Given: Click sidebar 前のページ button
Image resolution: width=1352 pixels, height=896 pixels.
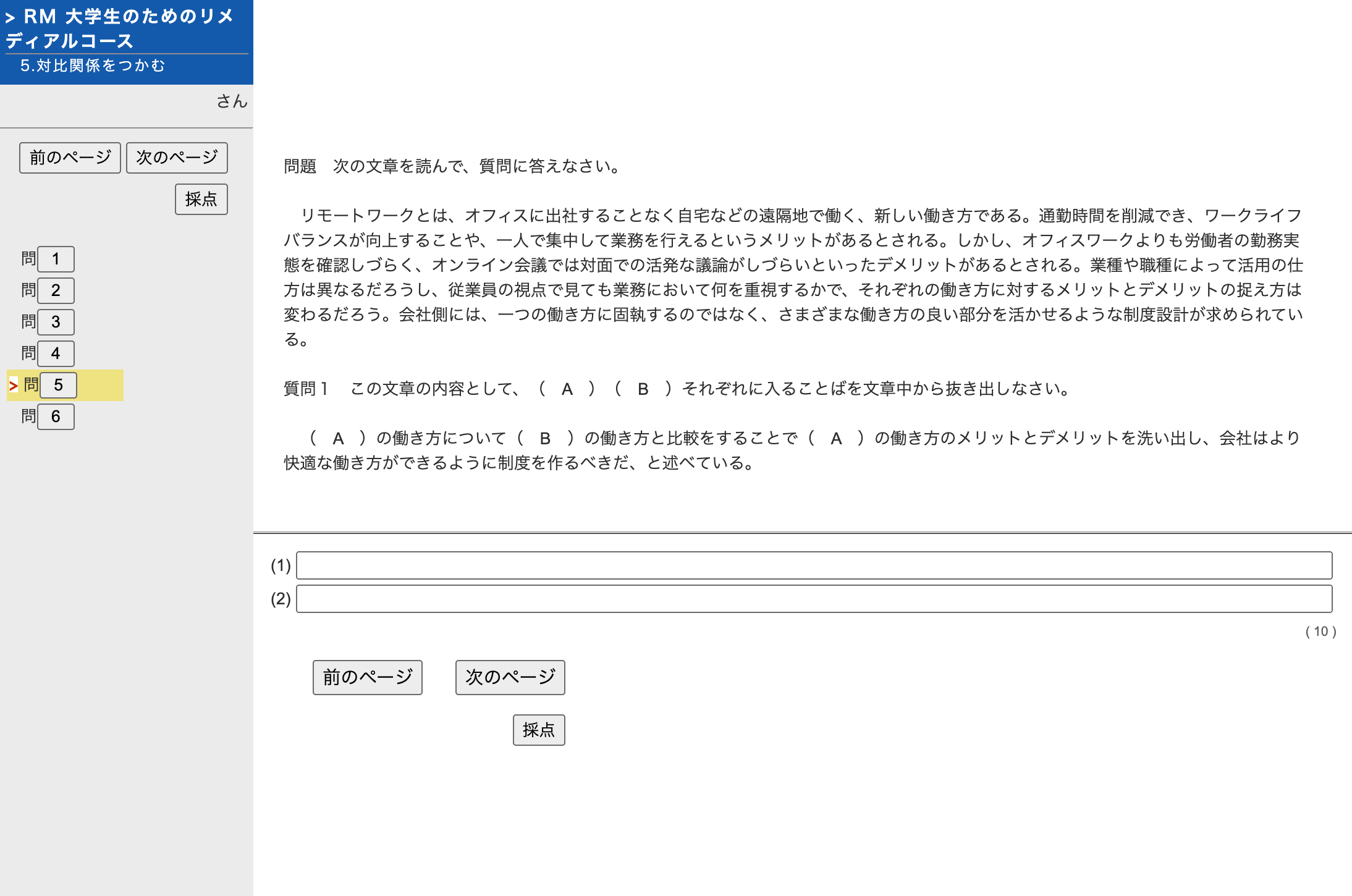Looking at the screenshot, I should click(x=70, y=158).
